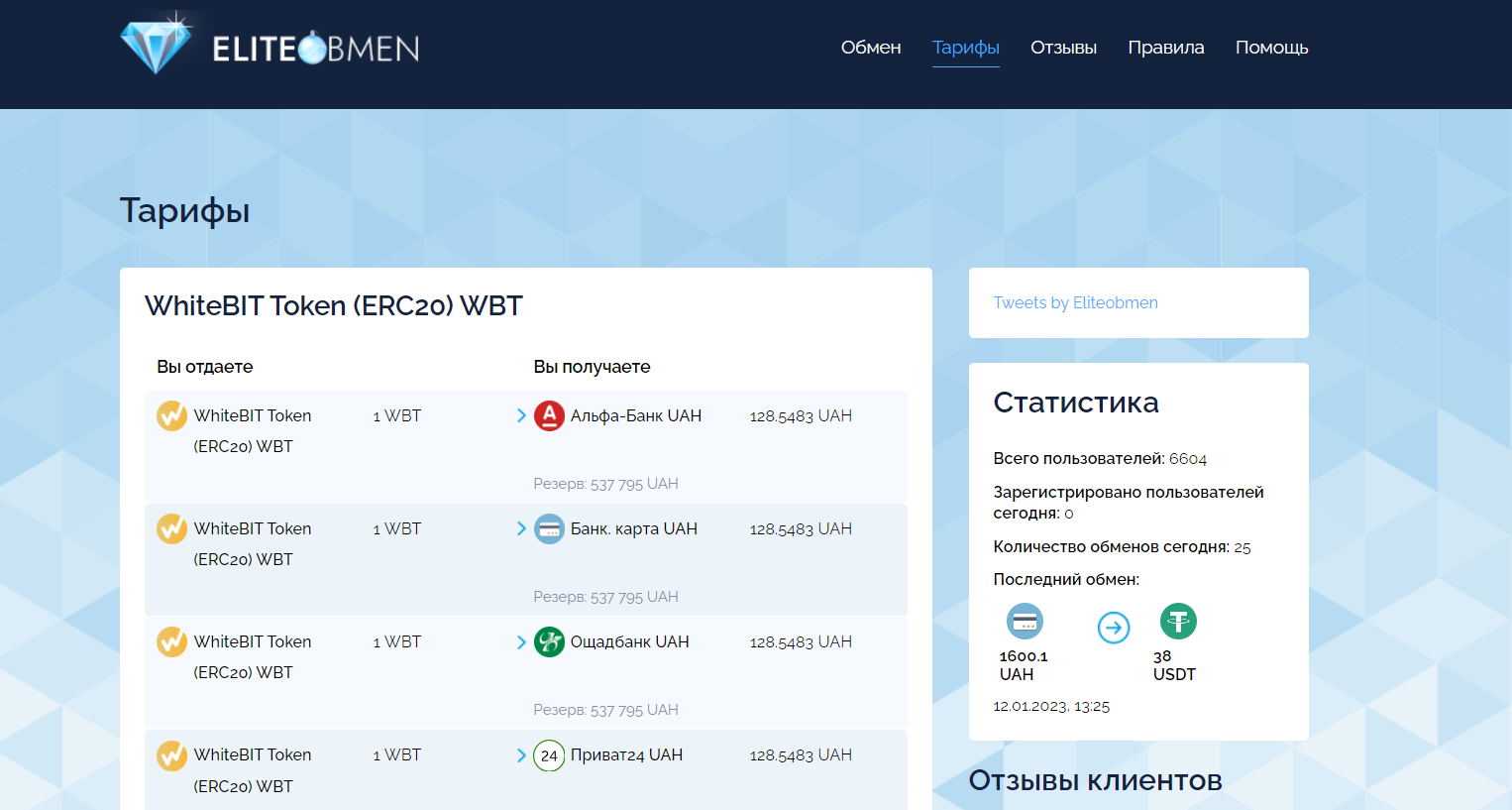The width and height of the screenshot is (1512, 810).
Task: Click 128.5483 UAH rate in Банк. карта row
Action: click(x=801, y=529)
